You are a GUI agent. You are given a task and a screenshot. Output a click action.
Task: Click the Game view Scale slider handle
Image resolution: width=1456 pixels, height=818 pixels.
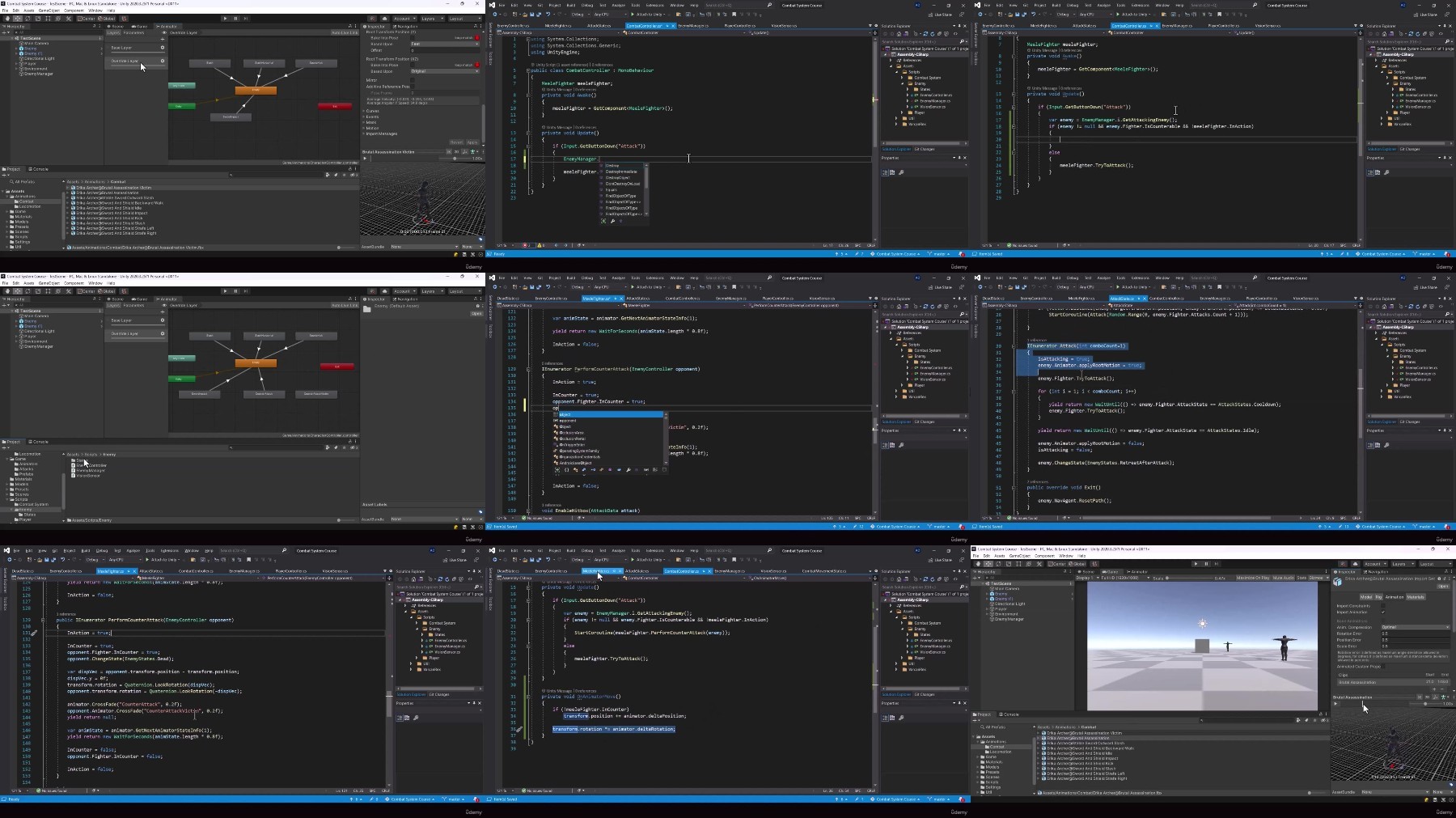click(1167, 578)
